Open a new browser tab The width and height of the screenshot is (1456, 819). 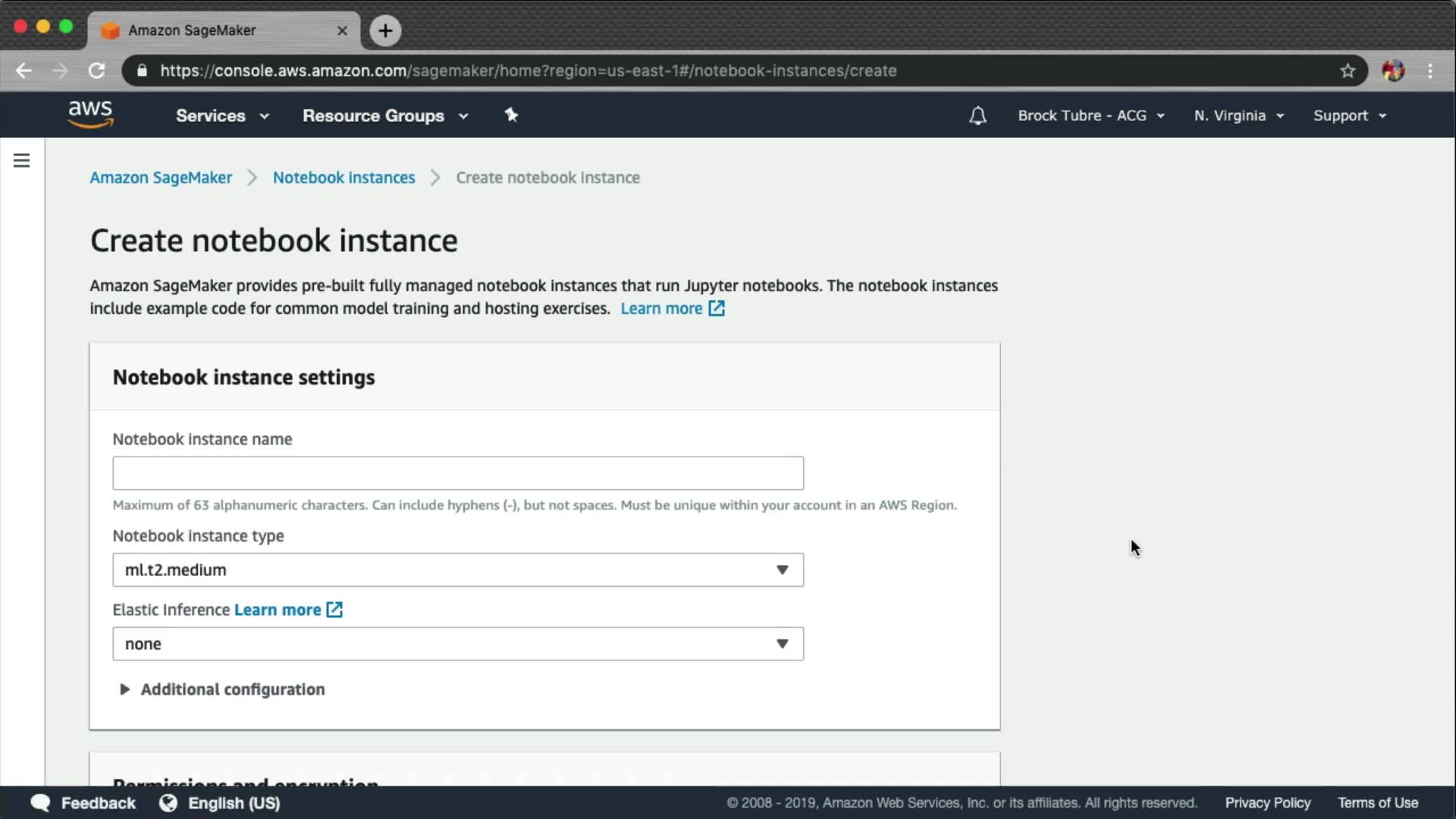385,30
